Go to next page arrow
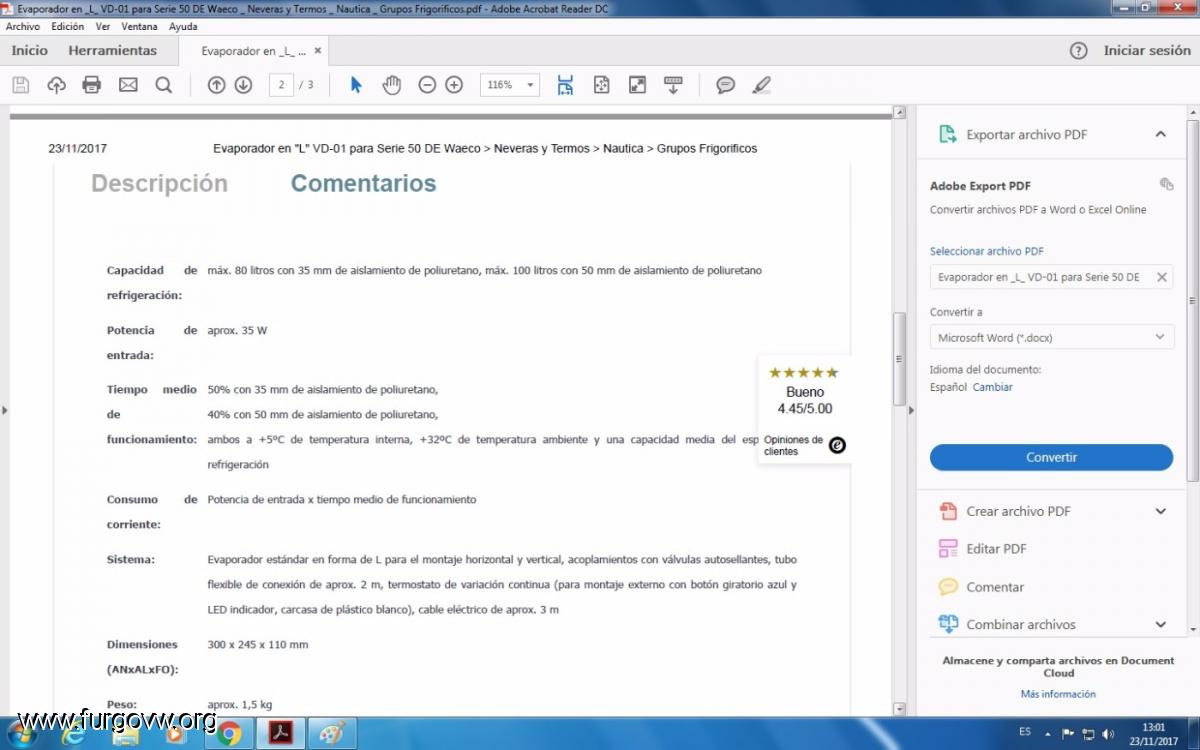 (243, 85)
